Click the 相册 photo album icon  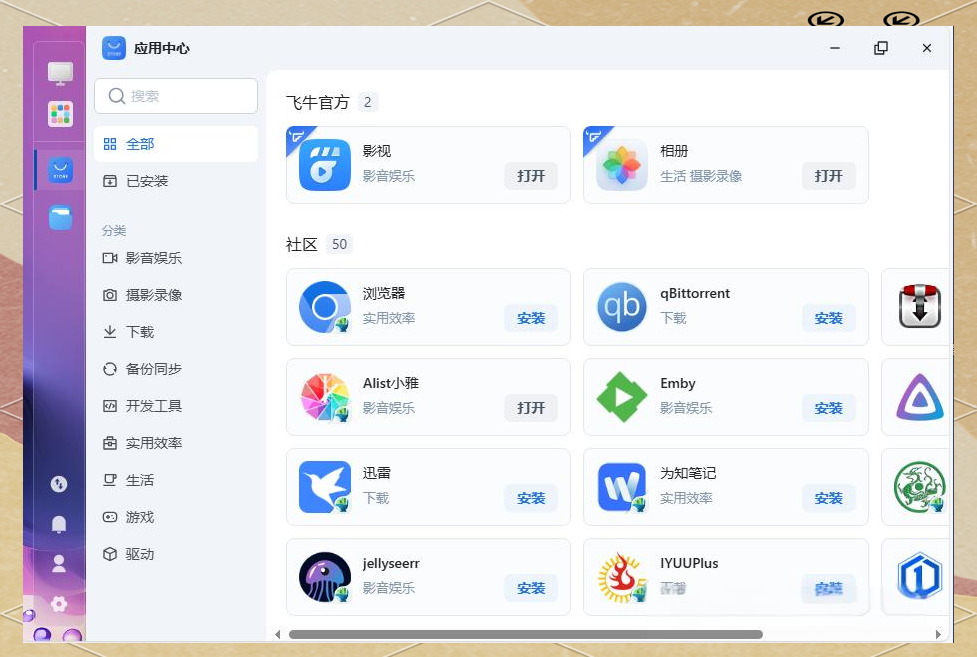[x=622, y=164]
